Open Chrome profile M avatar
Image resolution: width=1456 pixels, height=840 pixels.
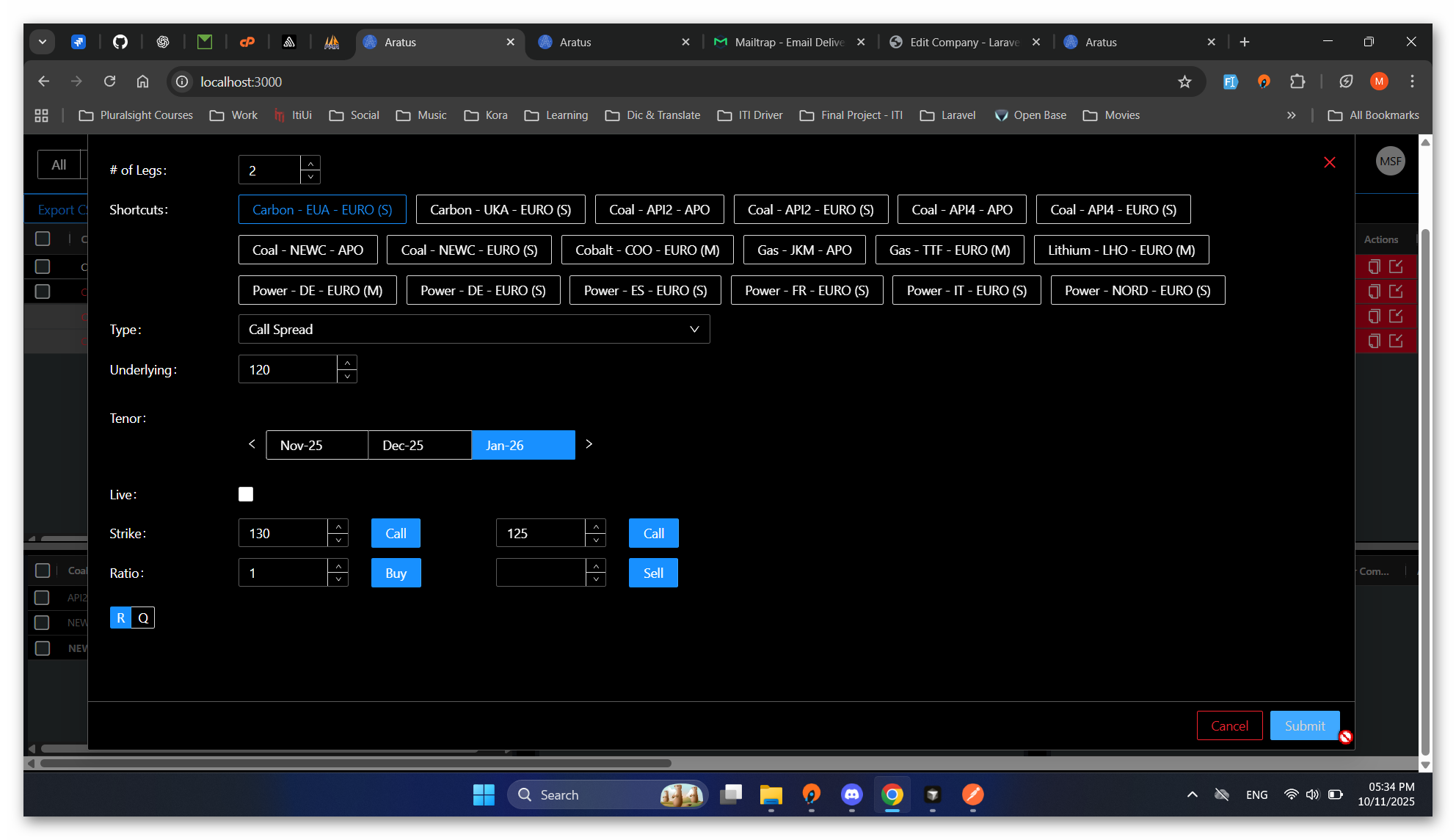coord(1379,82)
